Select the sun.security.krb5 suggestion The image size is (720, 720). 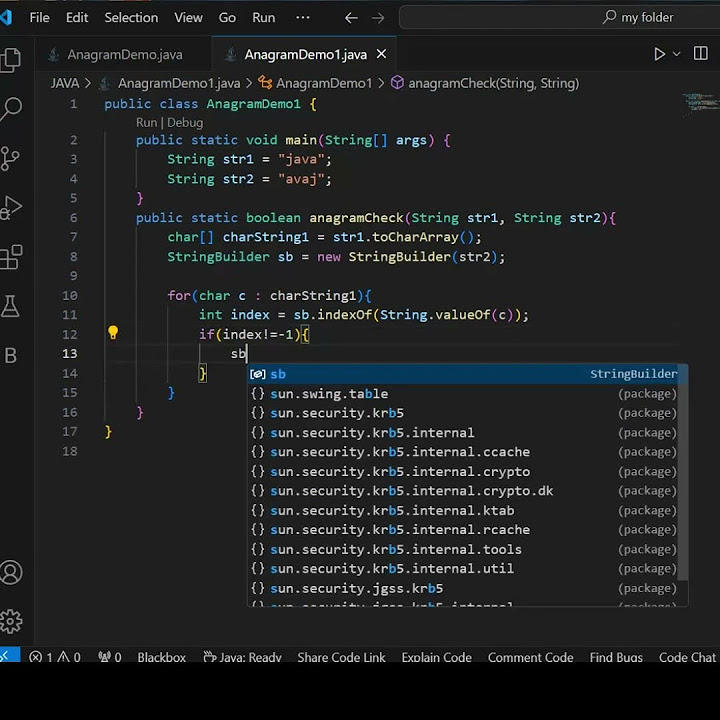coord(464,413)
